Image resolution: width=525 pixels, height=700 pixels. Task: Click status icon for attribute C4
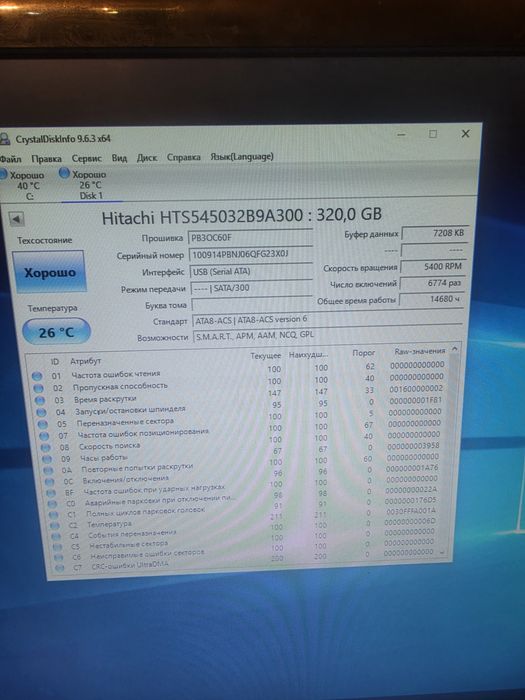(x=56, y=536)
